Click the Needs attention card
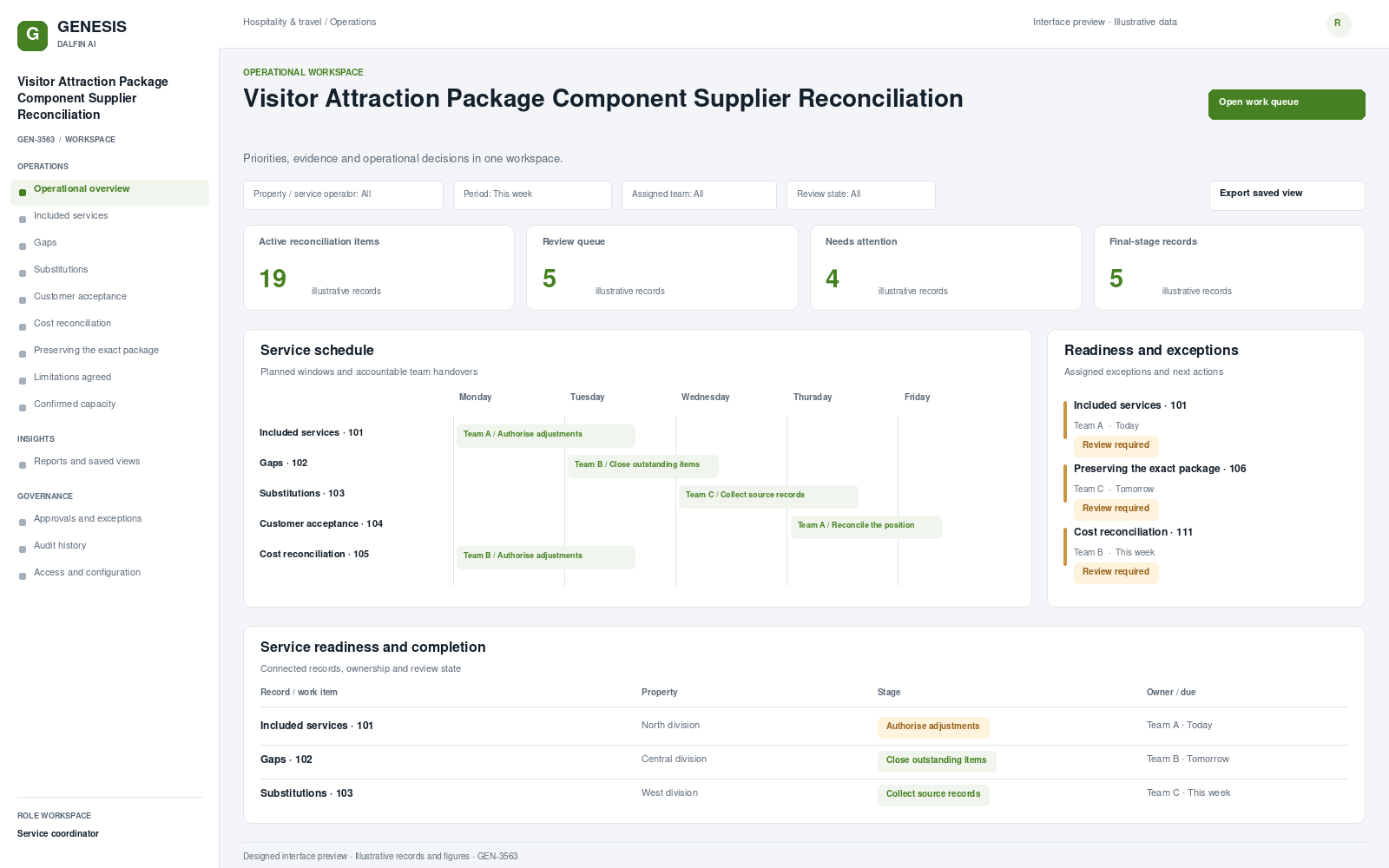The width and height of the screenshot is (1389, 868). click(x=946, y=268)
